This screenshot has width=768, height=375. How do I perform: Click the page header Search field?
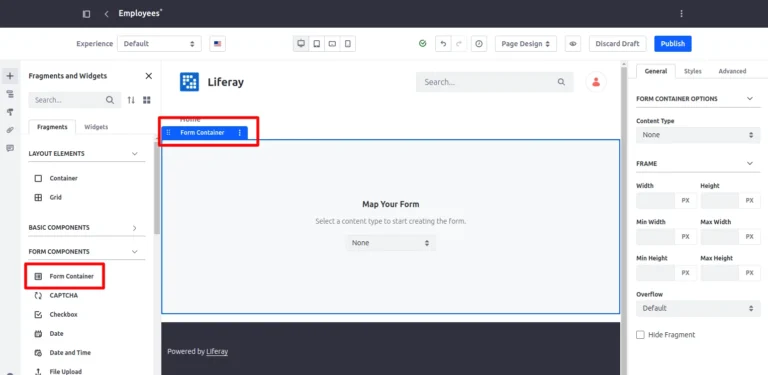pyautogui.click(x=494, y=82)
